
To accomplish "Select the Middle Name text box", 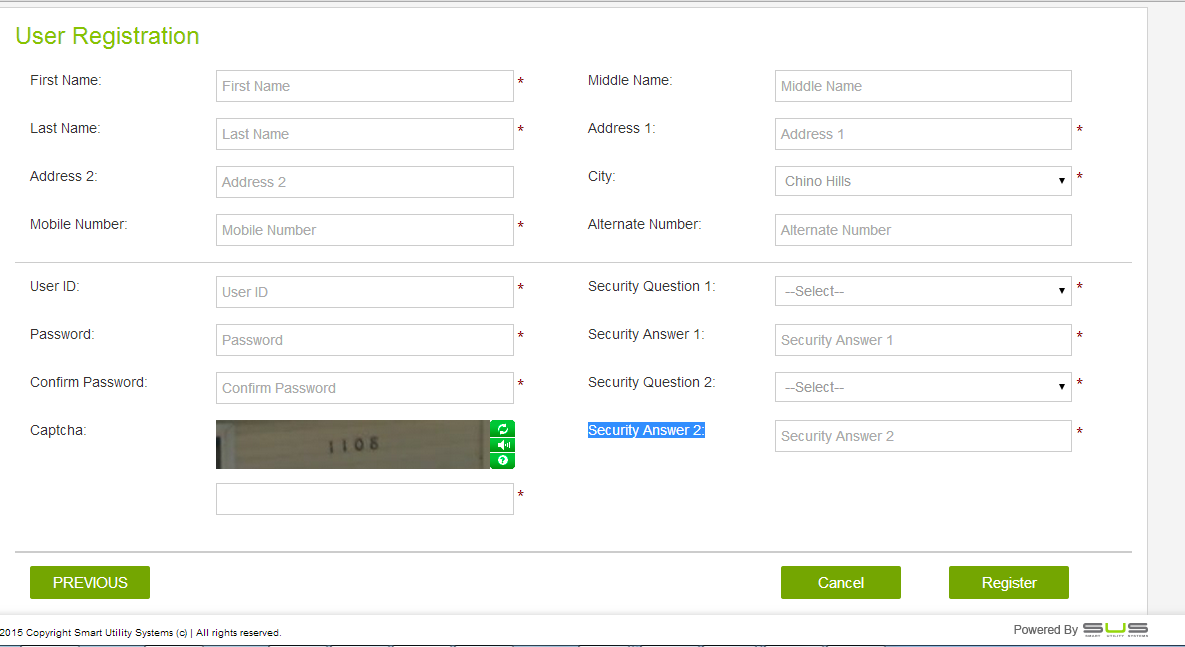I will [x=922, y=86].
